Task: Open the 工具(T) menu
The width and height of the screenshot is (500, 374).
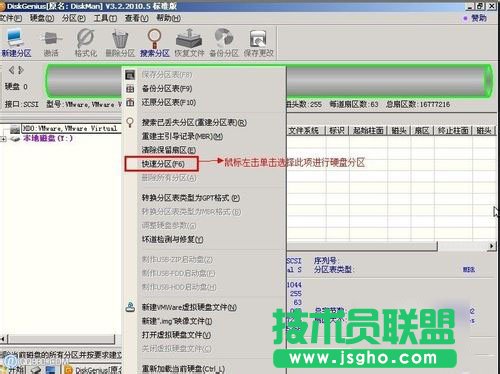Action: (105, 18)
